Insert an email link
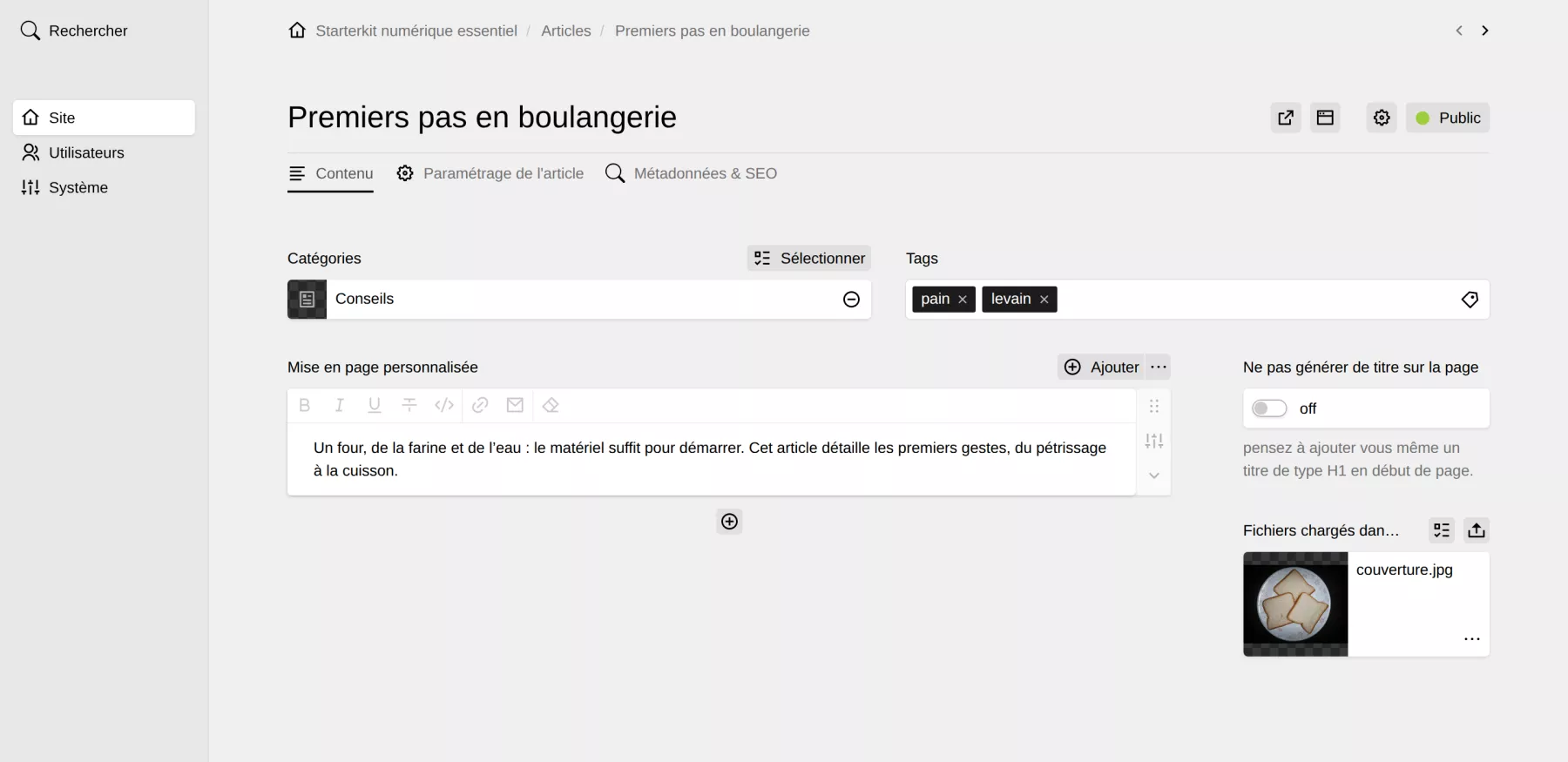 tap(515, 405)
